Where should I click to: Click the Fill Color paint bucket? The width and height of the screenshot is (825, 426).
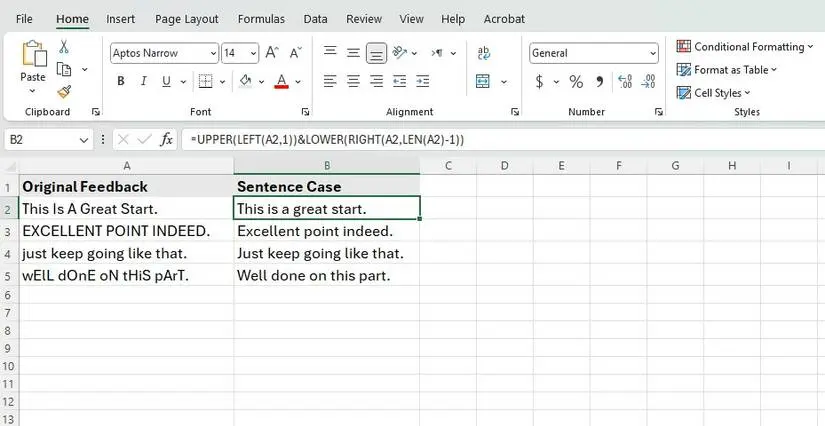pyautogui.click(x=245, y=81)
